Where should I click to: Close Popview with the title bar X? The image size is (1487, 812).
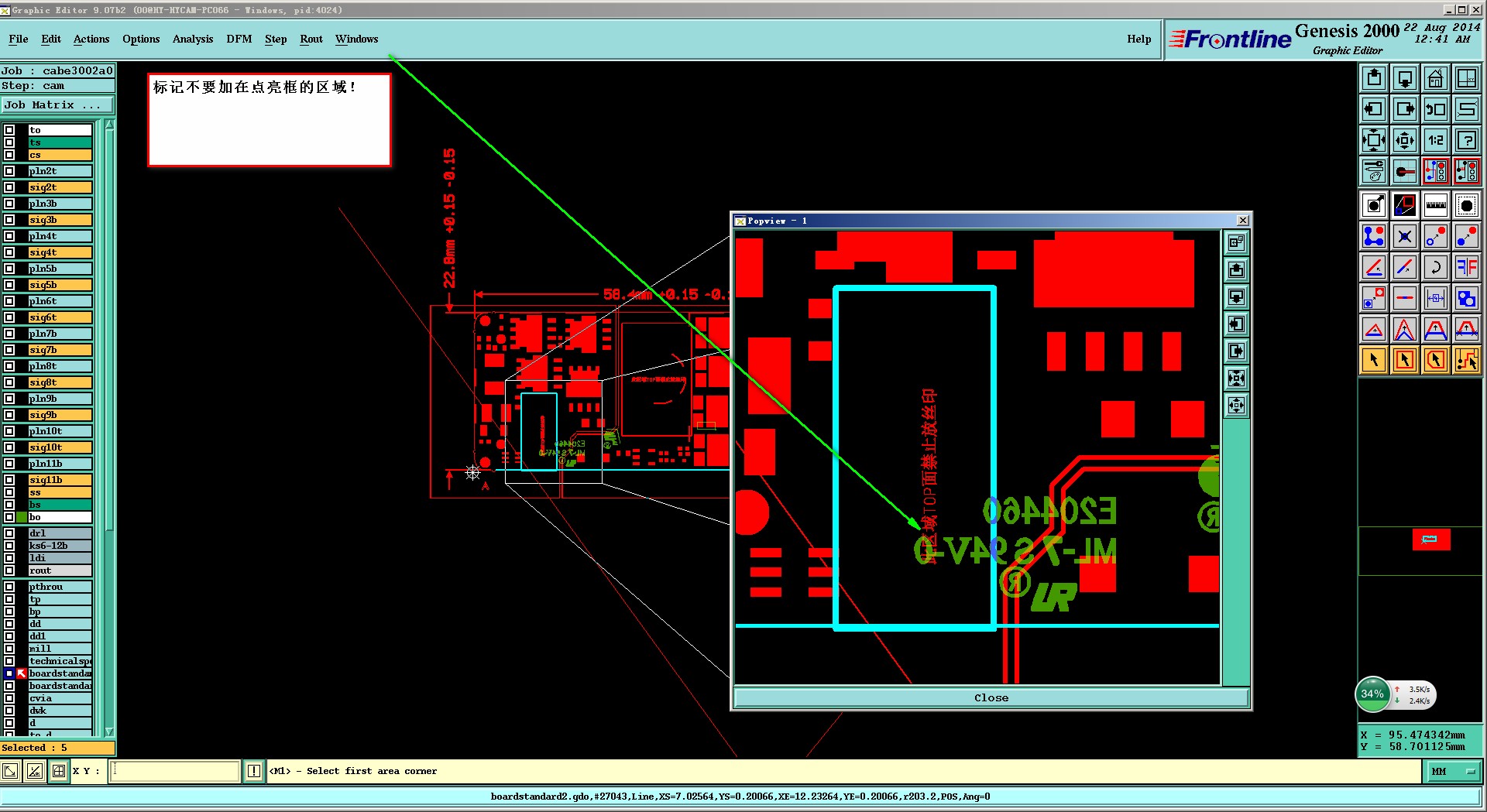[x=1243, y=221]
